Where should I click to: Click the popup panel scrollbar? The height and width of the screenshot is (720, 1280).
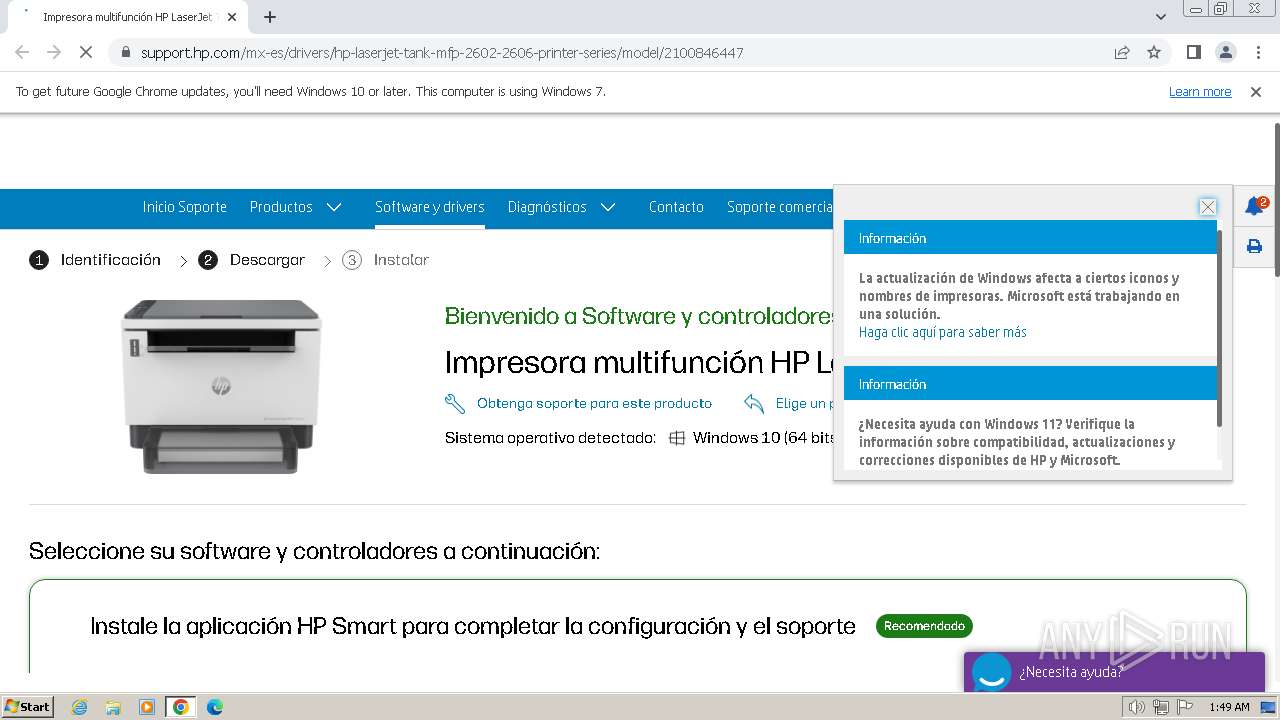1219,327
